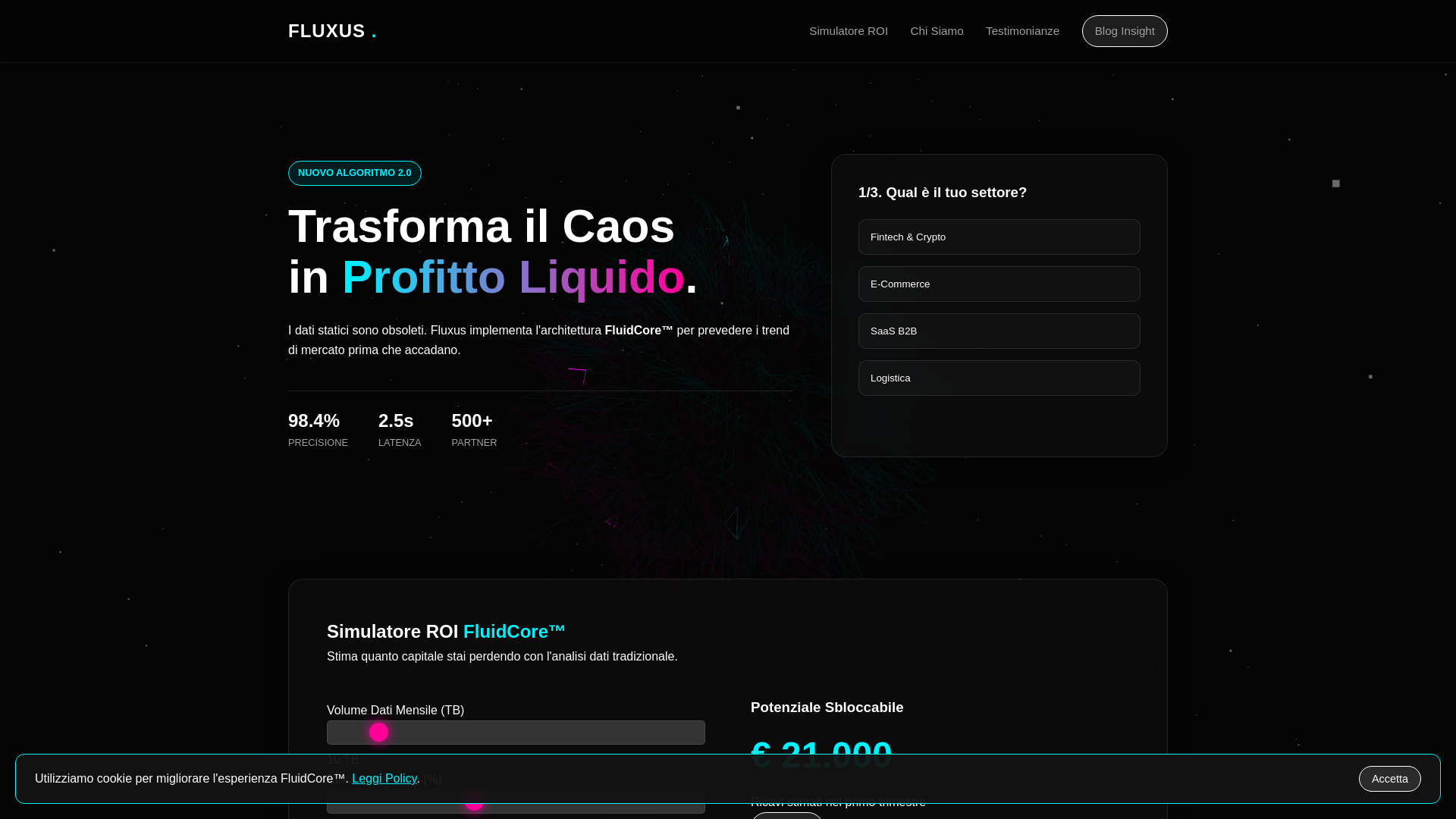Select Logistica sector option
Screen dimensions: 1456x819
(x=999, y=378)
